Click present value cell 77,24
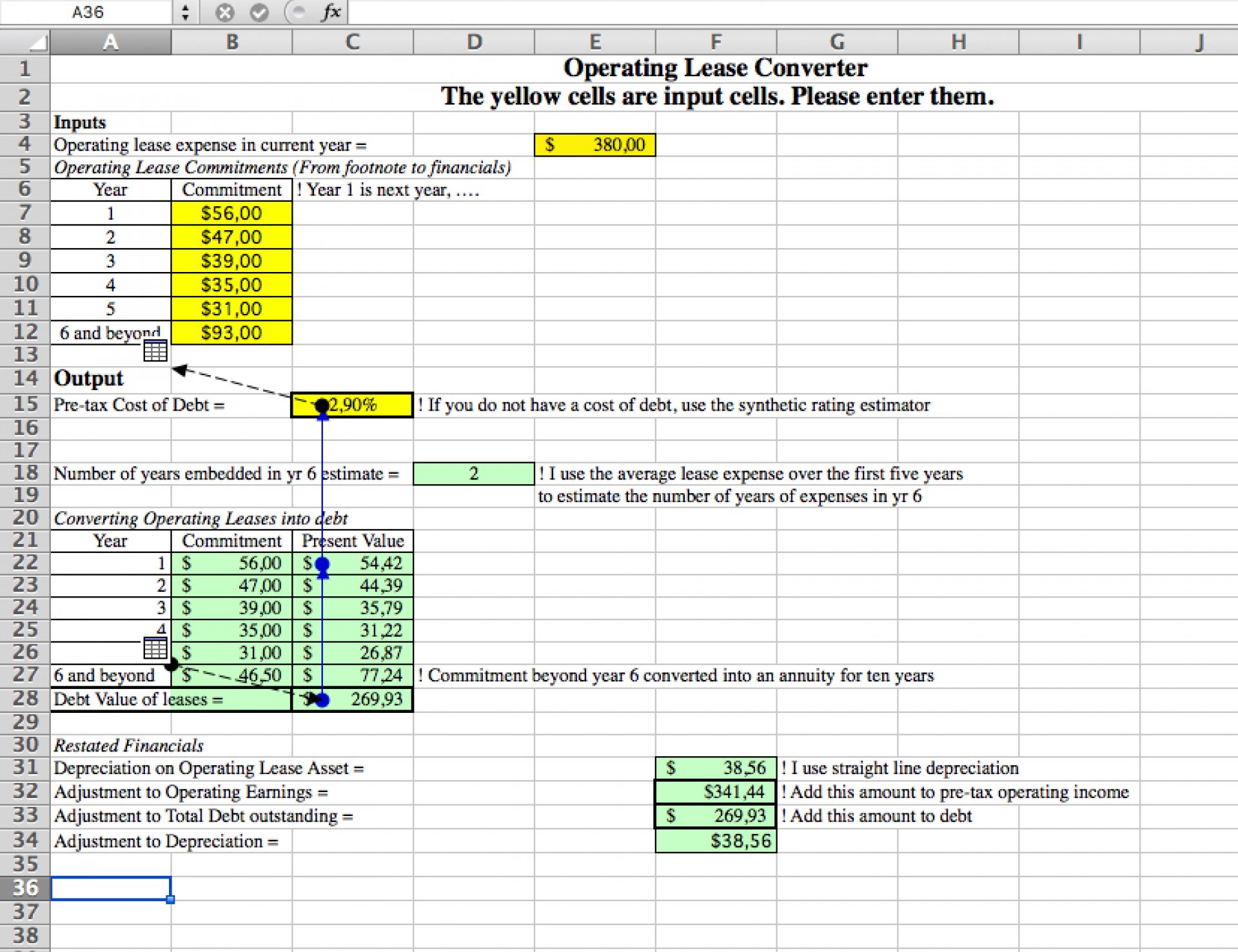Screen dimensions: 1238x952 tap(353, 675)
